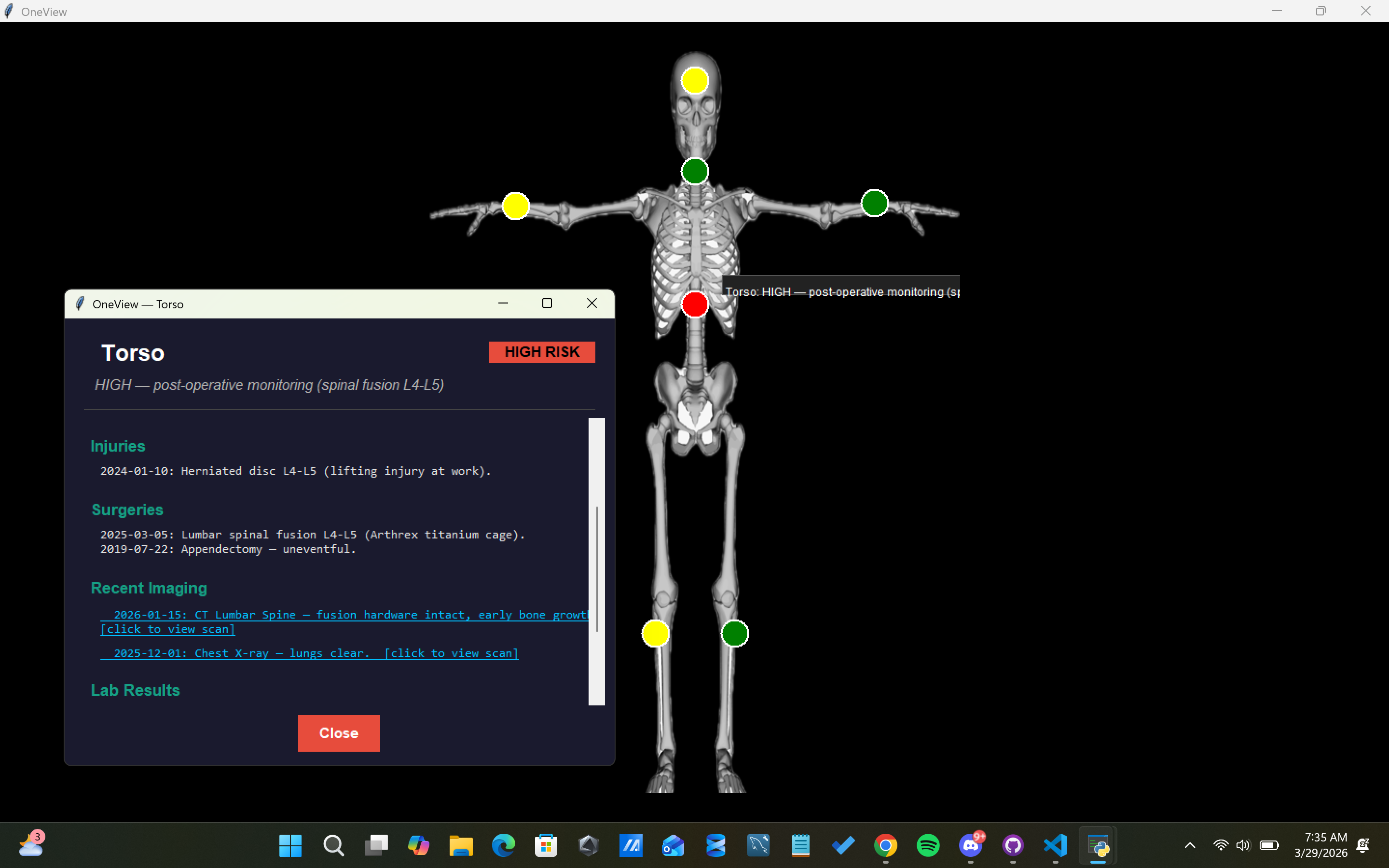Screen dimensions: 1389x868
Task: Click the HIGH RISK badge
Action: (541, 352)
